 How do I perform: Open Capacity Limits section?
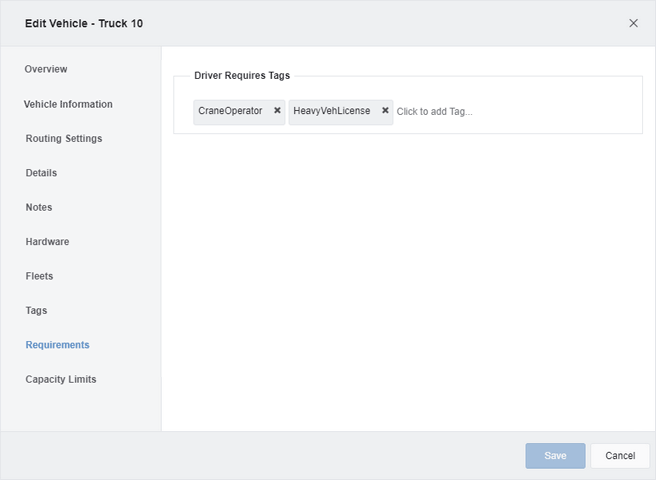coord(61,379)
